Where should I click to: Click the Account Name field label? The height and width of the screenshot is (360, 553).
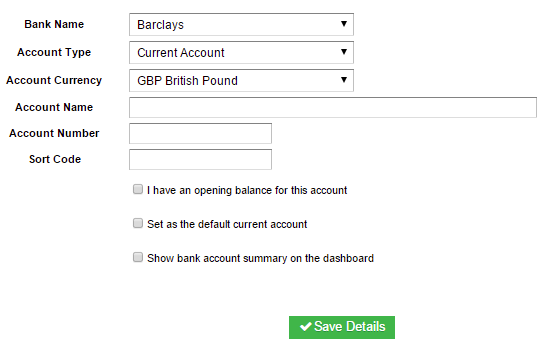tap(54, 107)
